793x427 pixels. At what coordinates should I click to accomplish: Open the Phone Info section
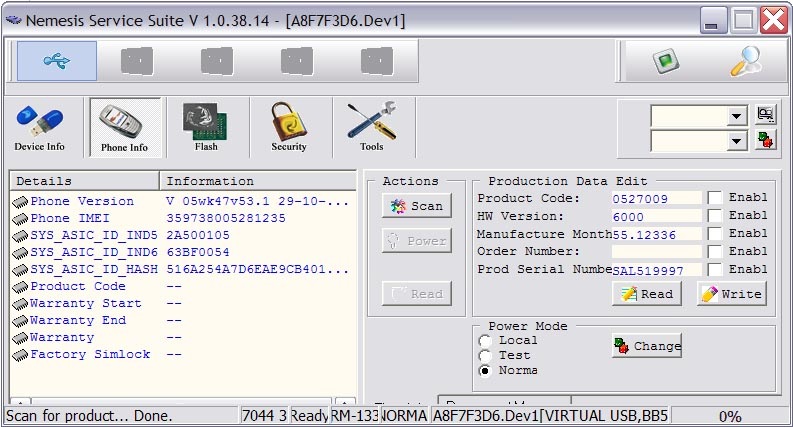click(124, 128)
